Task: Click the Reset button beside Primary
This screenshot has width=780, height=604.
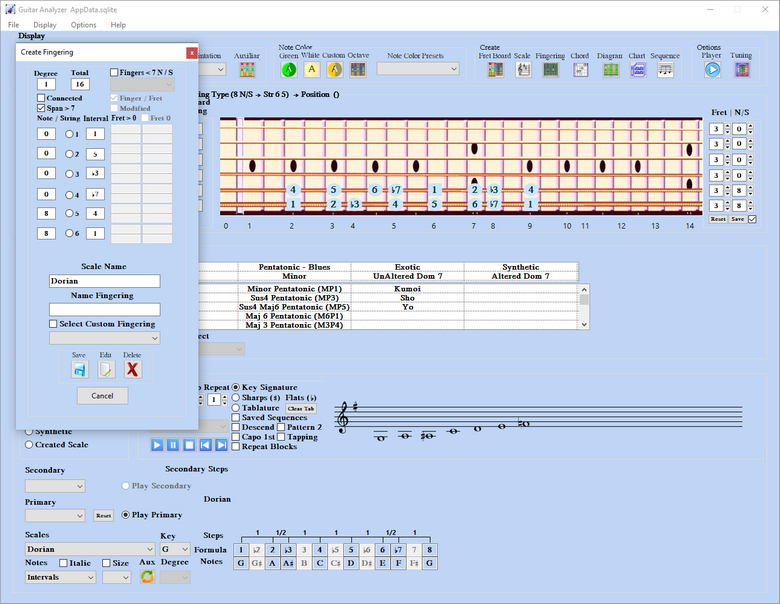Action: [103, 516]
